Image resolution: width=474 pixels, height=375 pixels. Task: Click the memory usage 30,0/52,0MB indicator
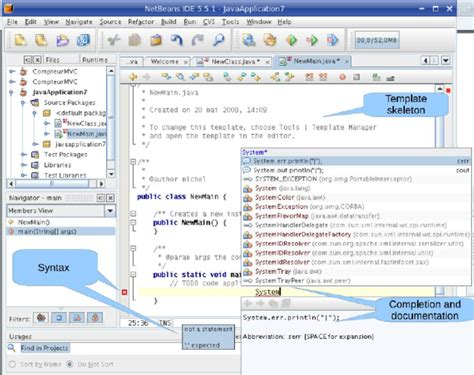pos(377,40)
